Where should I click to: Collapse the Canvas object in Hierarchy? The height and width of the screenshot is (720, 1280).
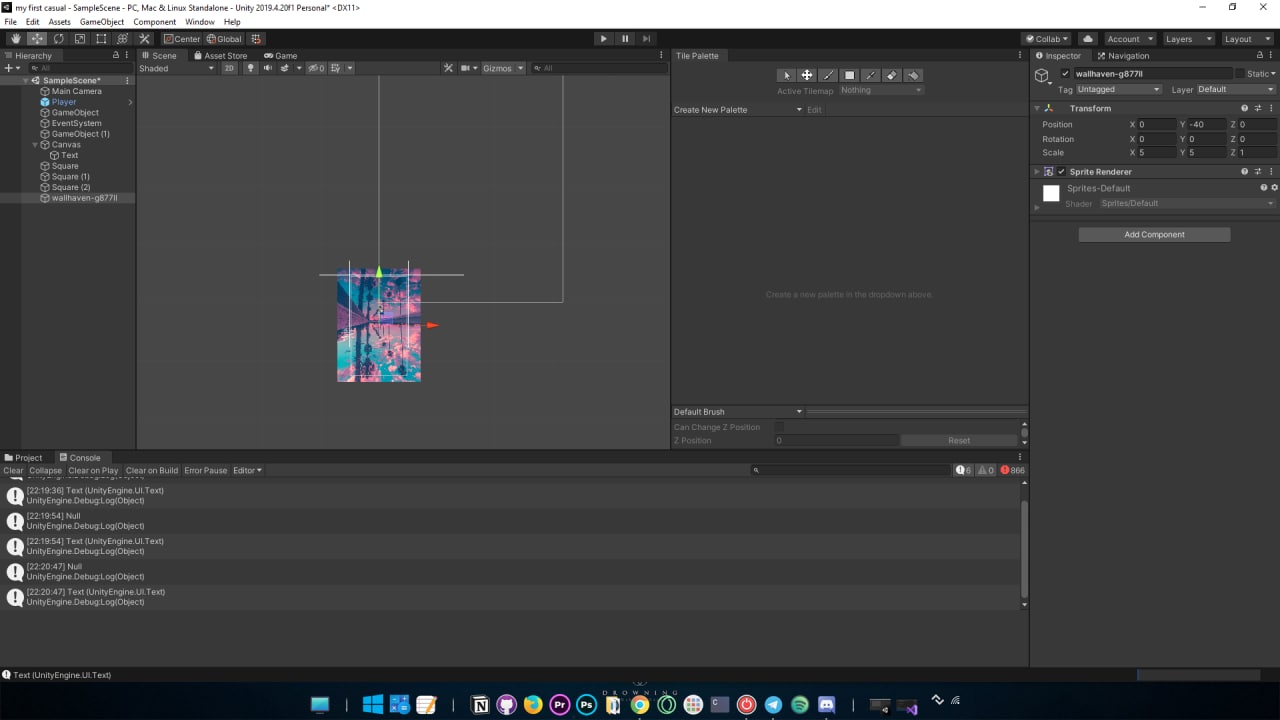pyautogui.click(x=35, y=145)
